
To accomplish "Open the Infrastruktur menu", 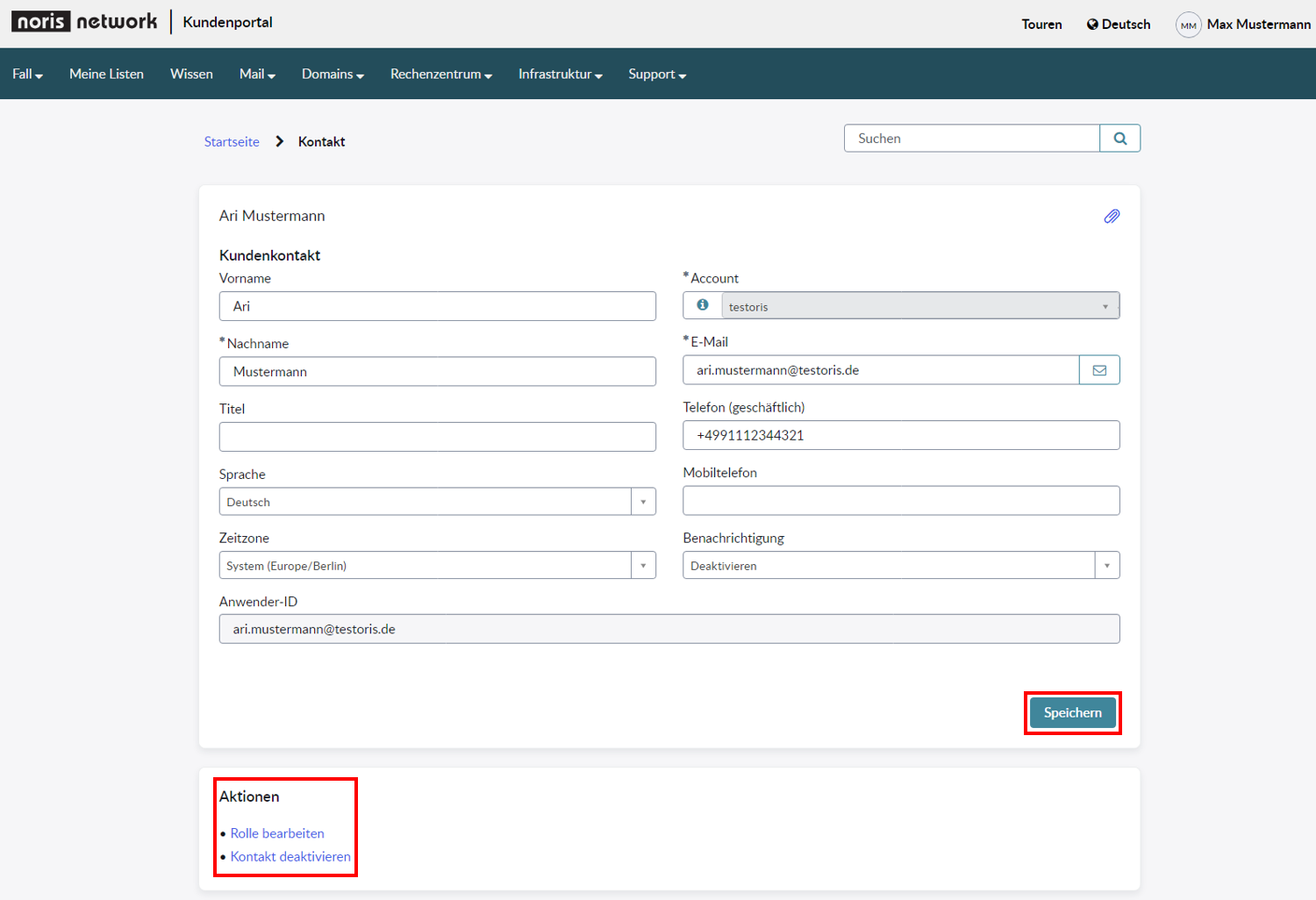I will pos(561,75).
